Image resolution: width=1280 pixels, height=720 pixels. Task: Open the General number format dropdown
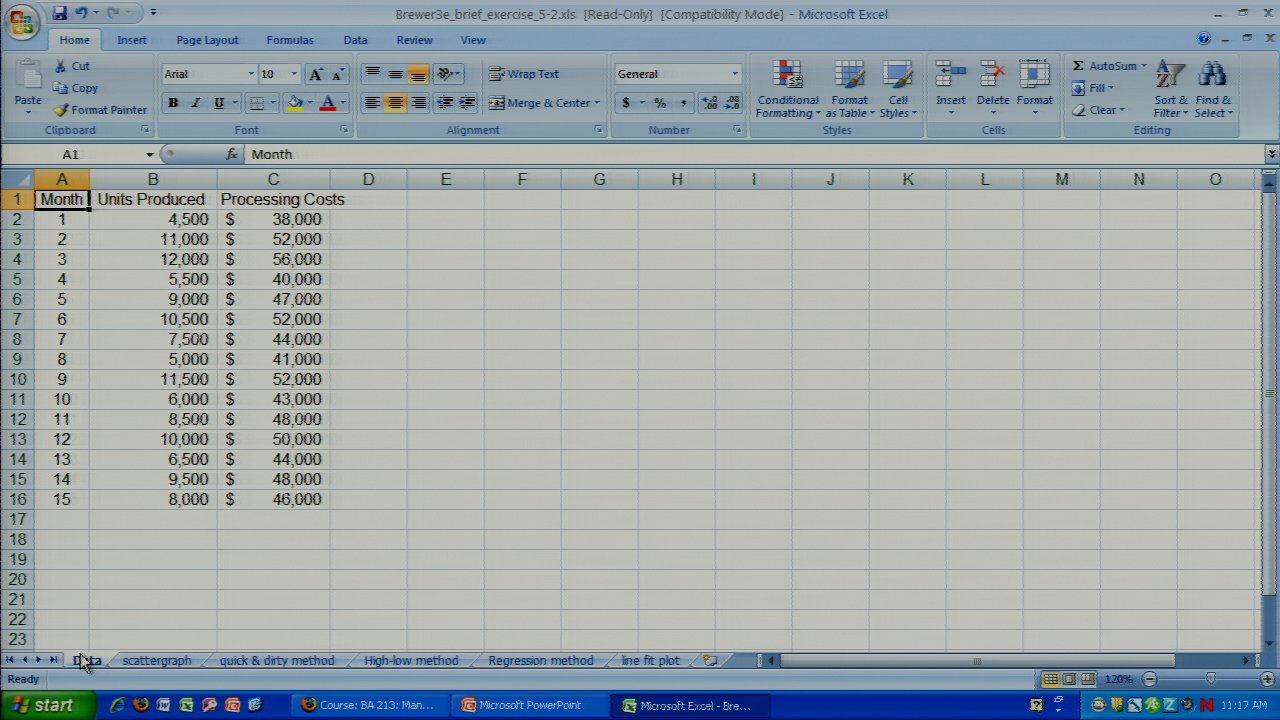pos(734,74)
